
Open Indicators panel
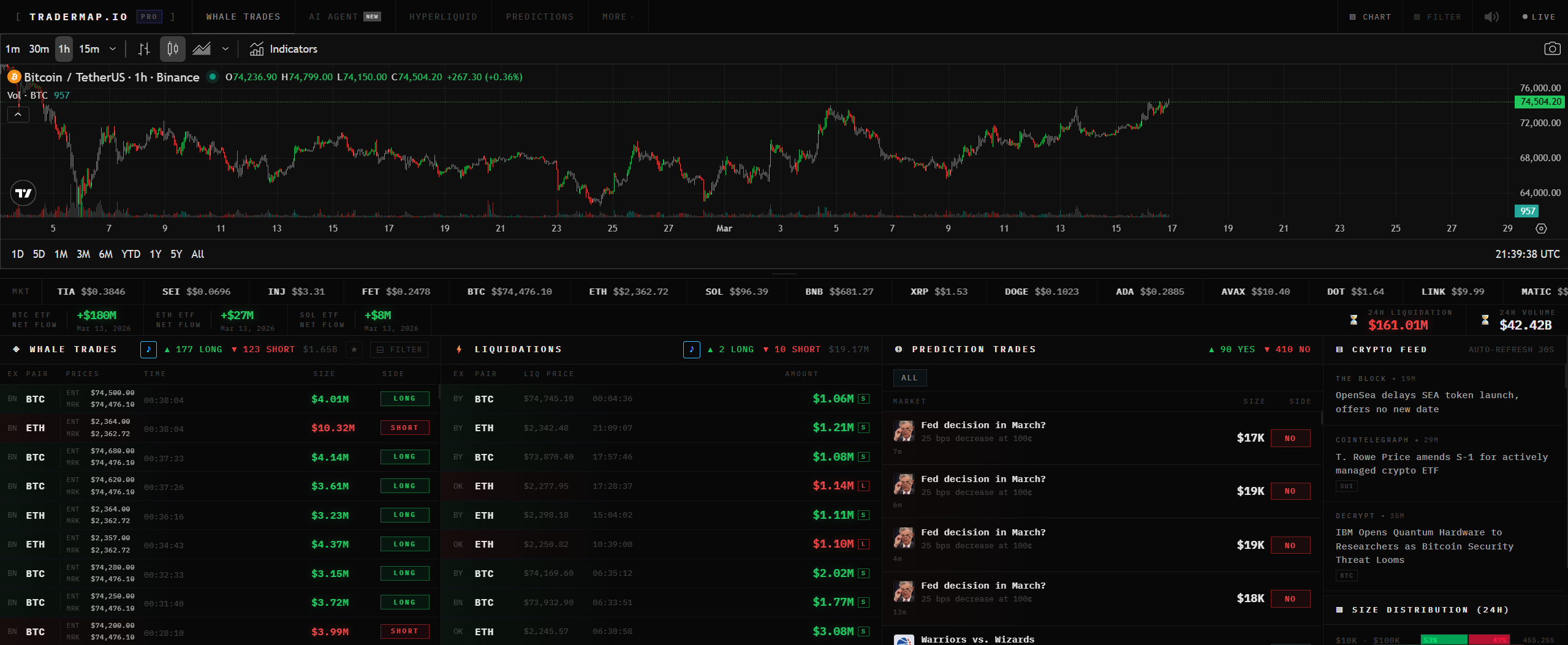point(284,49)
